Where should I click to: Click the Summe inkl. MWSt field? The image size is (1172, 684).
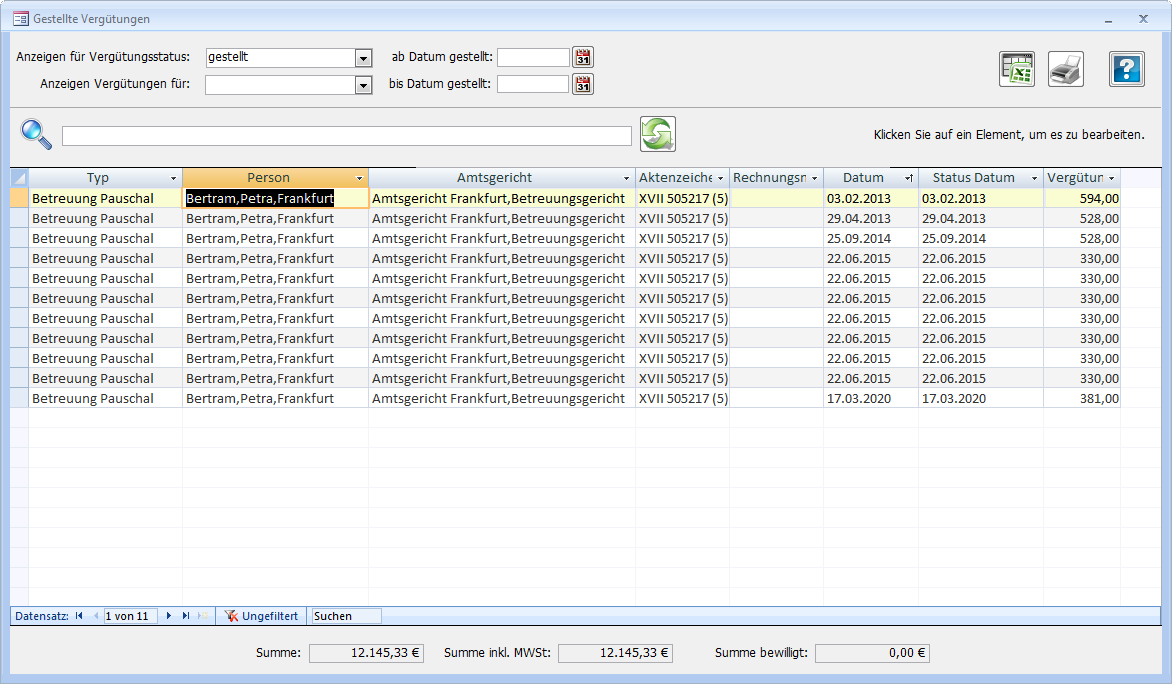(615, 653)
